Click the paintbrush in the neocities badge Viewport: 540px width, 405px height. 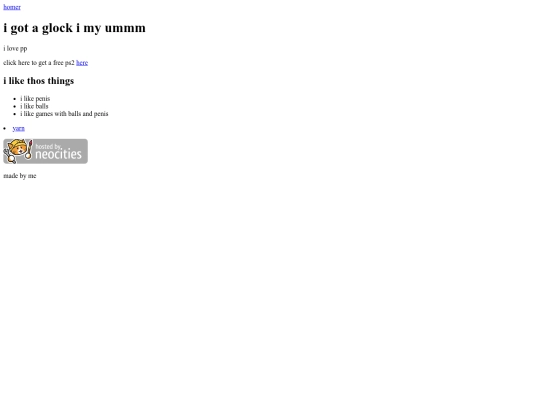[29, 149]
